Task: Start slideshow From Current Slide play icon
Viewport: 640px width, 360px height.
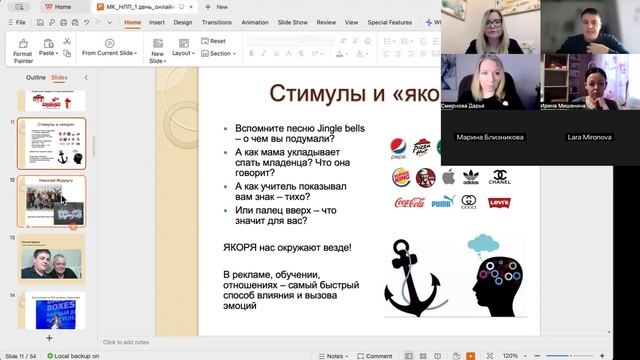Action: 109,43
